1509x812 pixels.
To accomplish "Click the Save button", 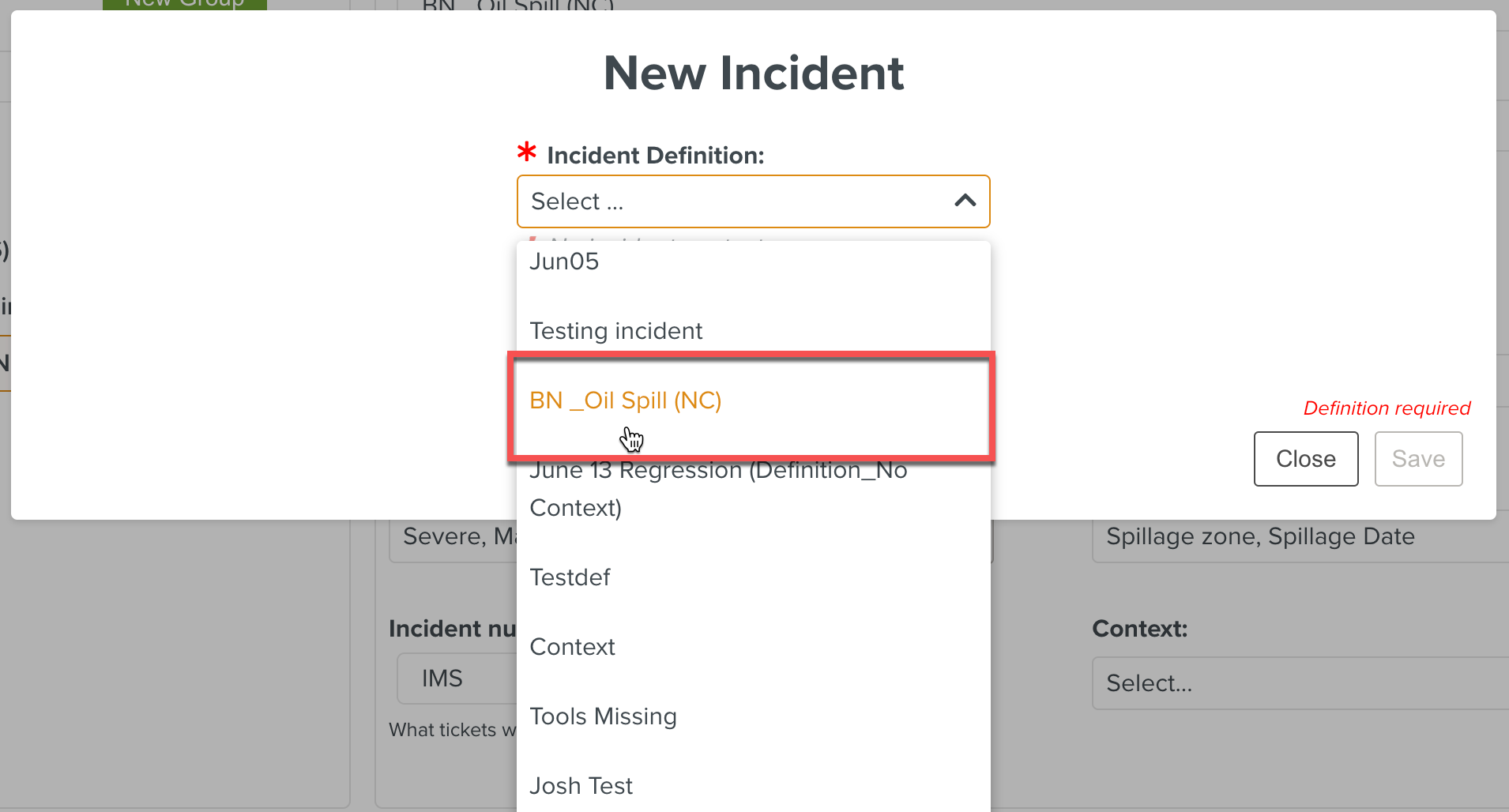I will click(1418, 459).
